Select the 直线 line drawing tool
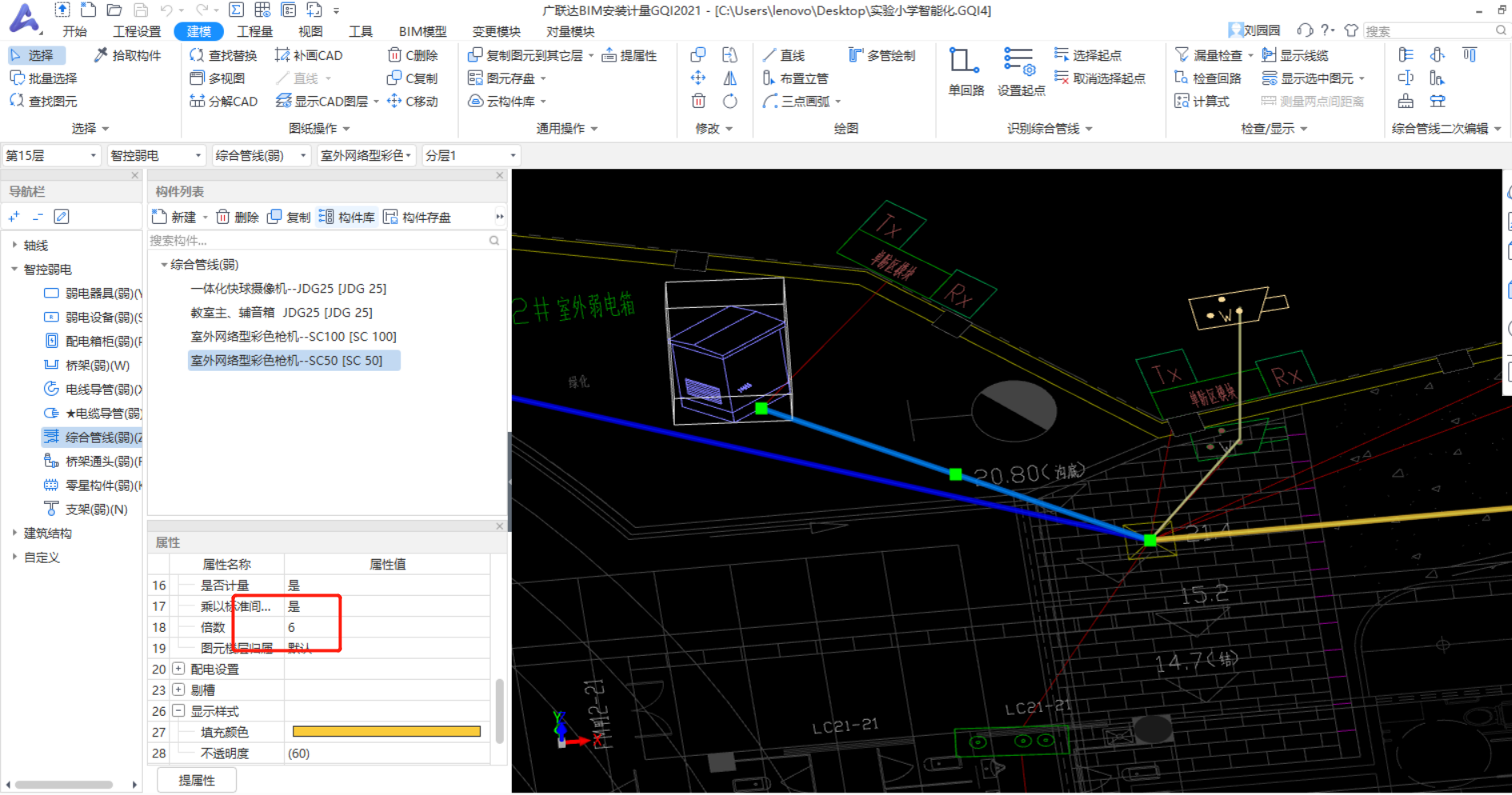Viewport: 1512px width, 795px height. coord(784,55)
